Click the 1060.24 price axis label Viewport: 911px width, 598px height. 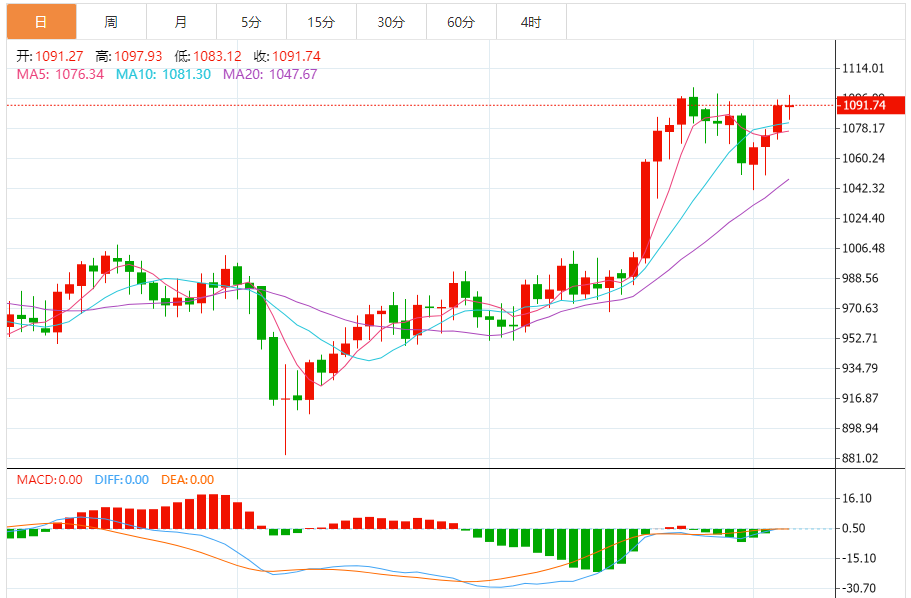[863, 159]
